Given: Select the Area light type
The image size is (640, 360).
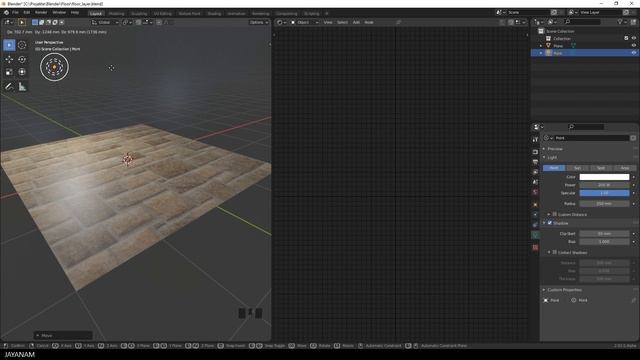Looking at the screenshot, I should (624, 168).
